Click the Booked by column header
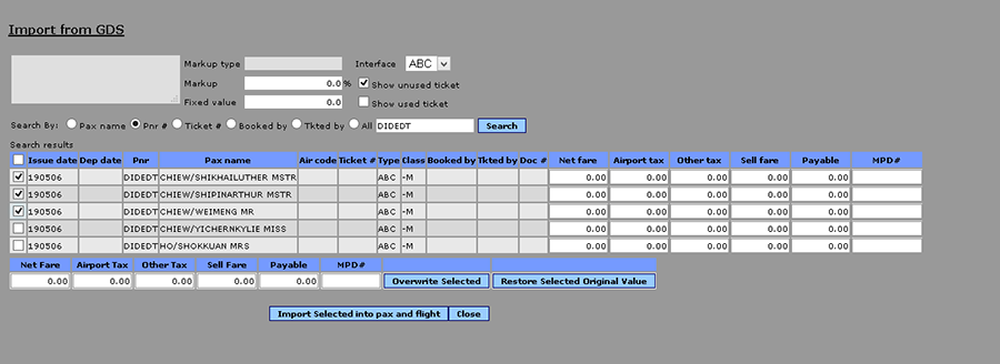Viewport: 1000px width, 364px height. click(452, 161)
